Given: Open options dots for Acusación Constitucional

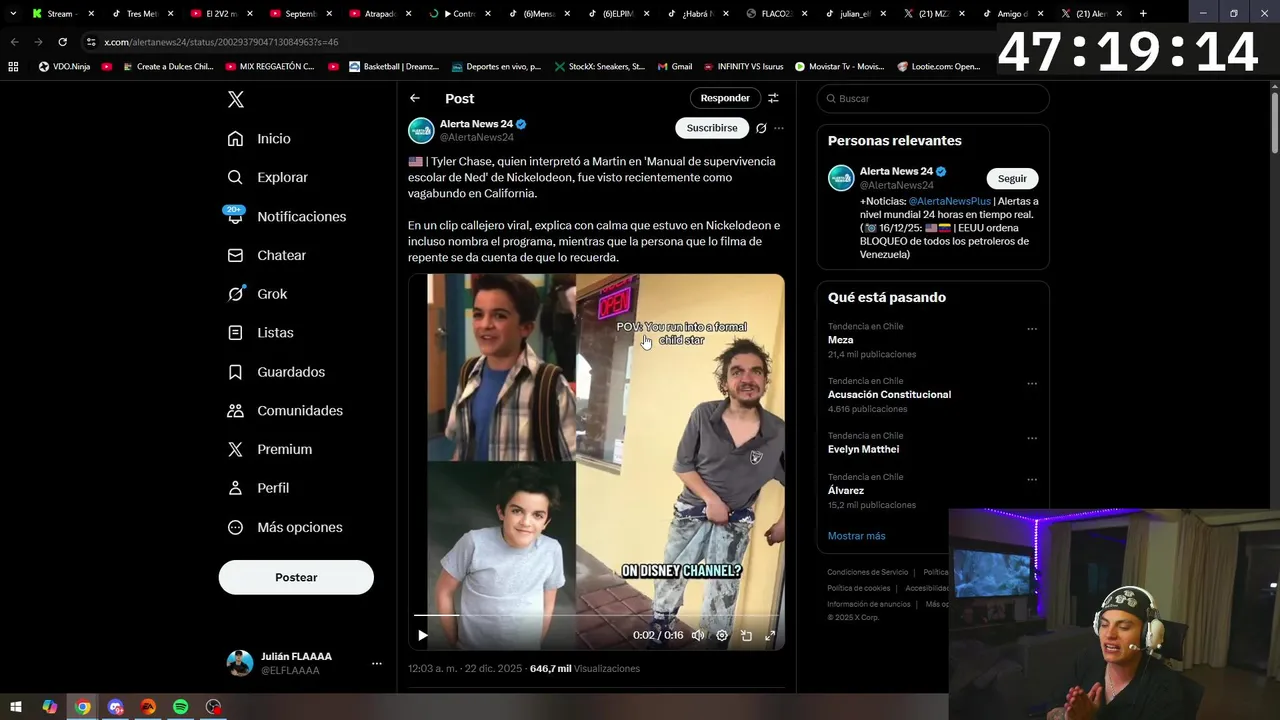Looking at the screenshot, I should [x=1032, y=383].
